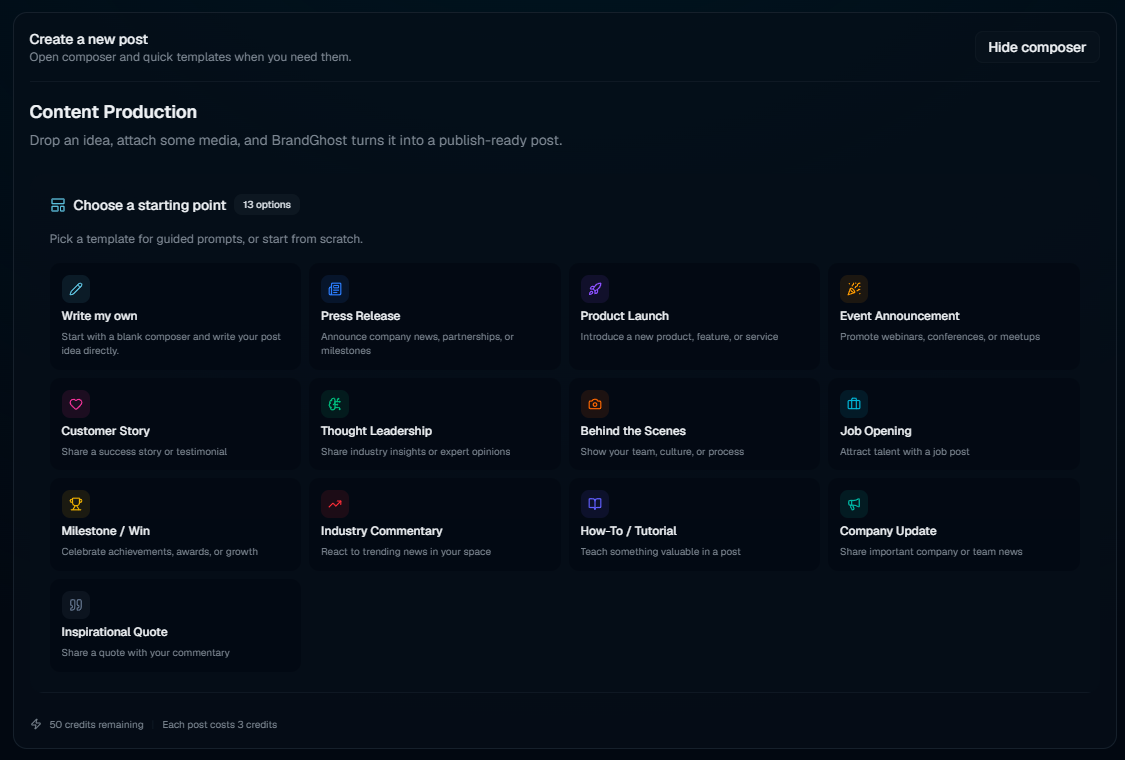The height and width of the screenshot is (760, 1125).
Task: Select the Inspirational Quote template title
Action: point(114,632)
